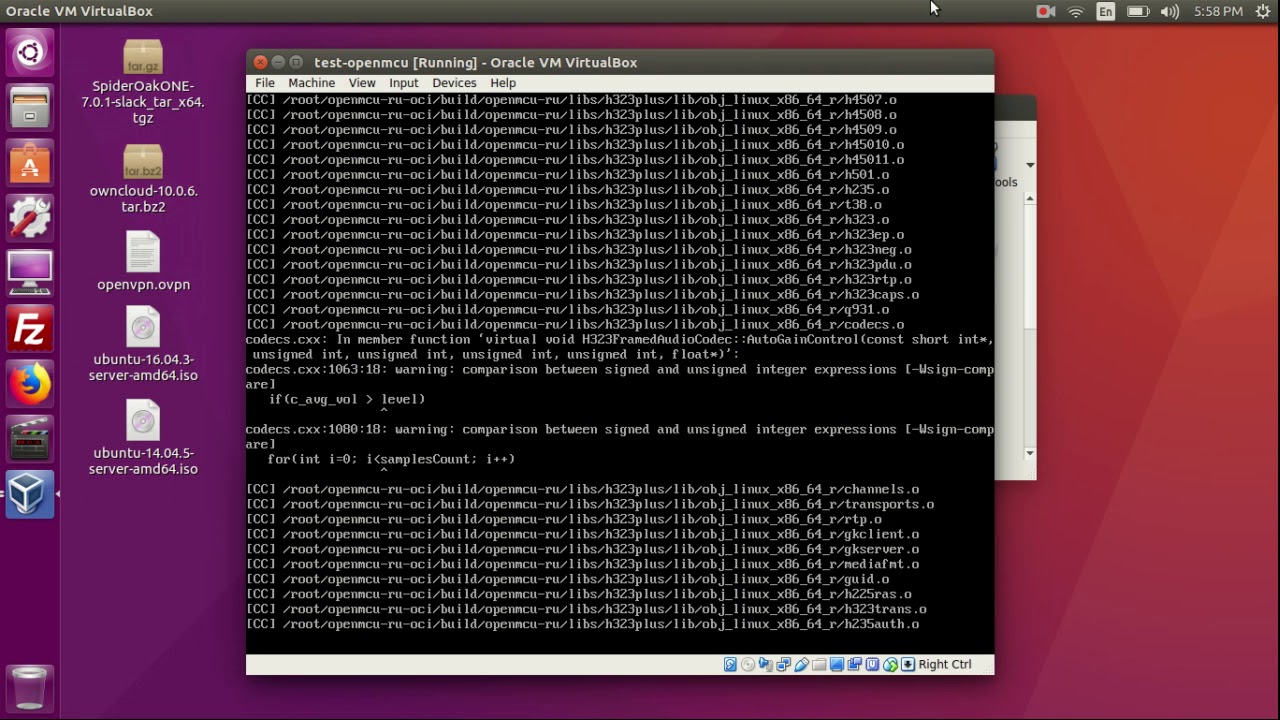This screenshot has width=1280, height=720.
Task: Open the Files manager in the launcher
Action: [30, 107]
